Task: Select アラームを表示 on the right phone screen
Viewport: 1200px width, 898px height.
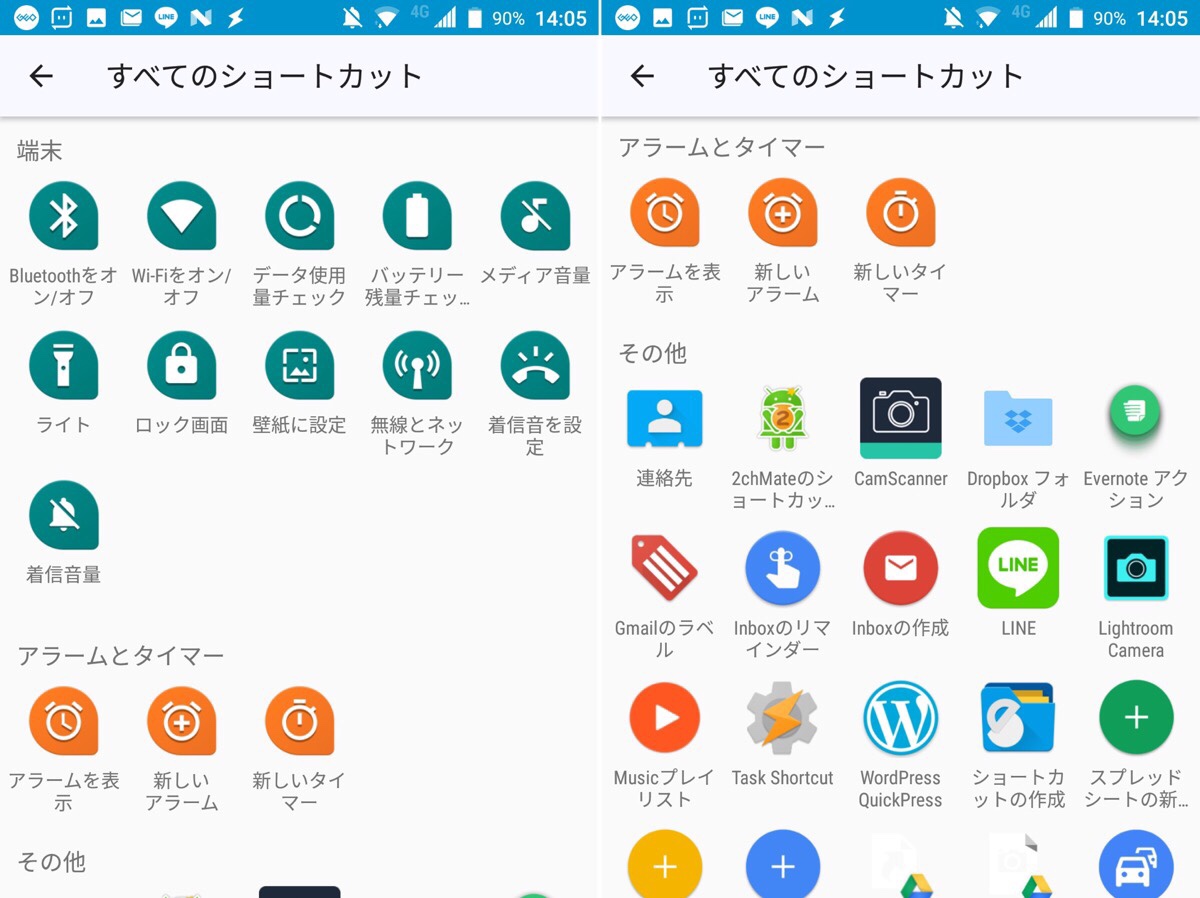Action: (665, 212)
